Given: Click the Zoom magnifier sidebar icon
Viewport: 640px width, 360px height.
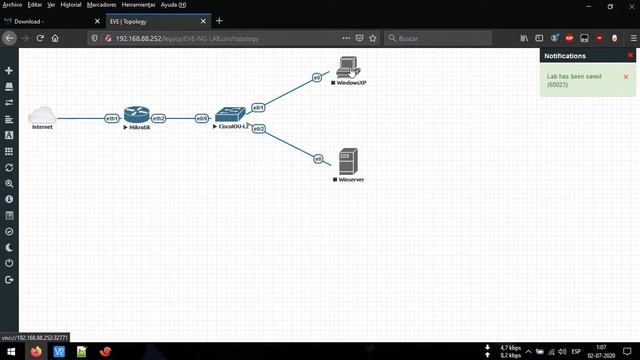Looking at the screenshot, I should (9, 184).
